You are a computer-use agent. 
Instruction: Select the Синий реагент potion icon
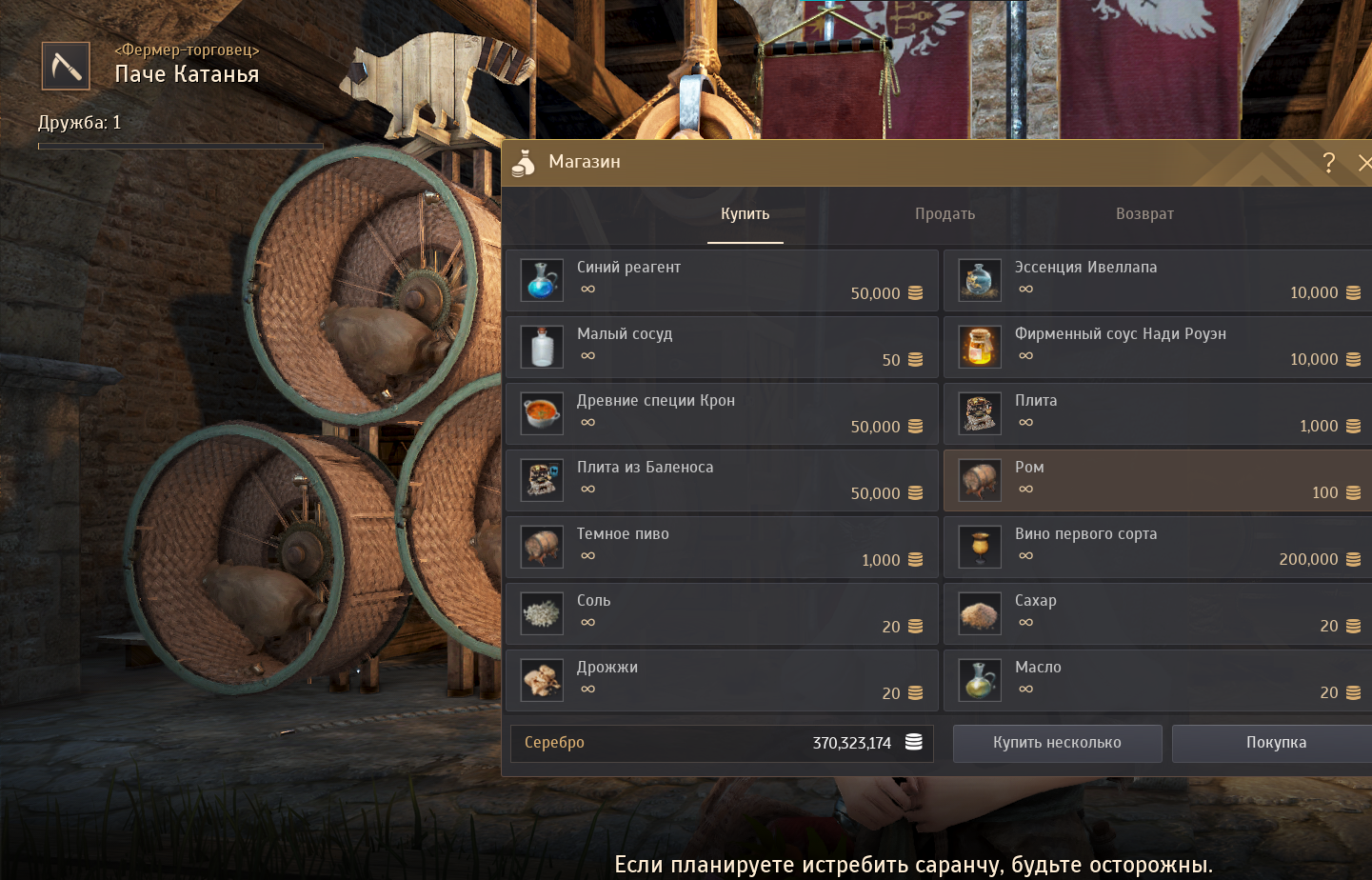point(542,281)
